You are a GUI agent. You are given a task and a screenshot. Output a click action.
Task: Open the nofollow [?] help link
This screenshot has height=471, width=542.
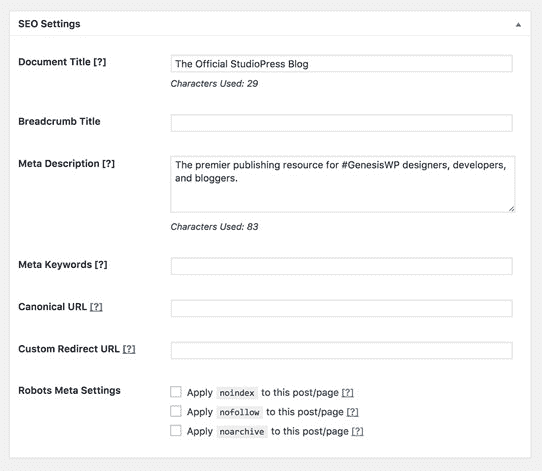(353, 412)
